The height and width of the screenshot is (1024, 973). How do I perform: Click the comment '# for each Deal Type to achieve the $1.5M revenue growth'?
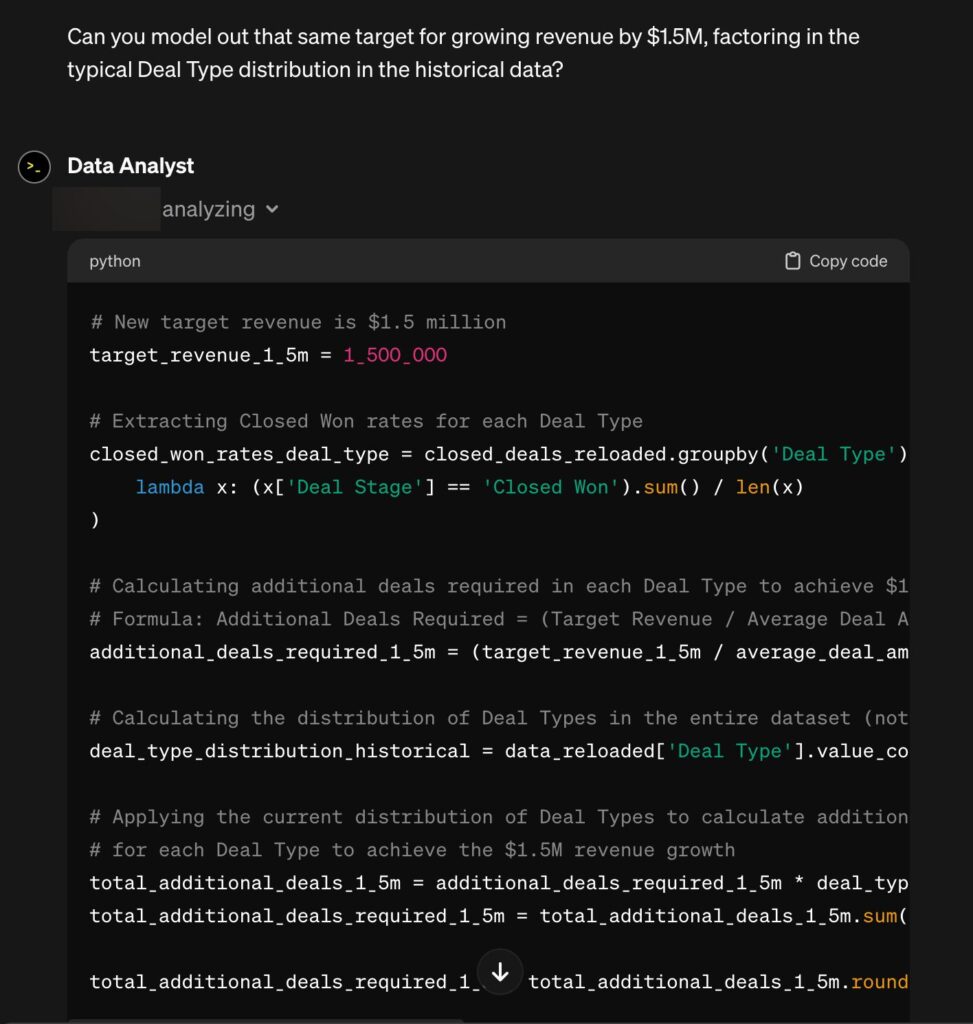413,850
